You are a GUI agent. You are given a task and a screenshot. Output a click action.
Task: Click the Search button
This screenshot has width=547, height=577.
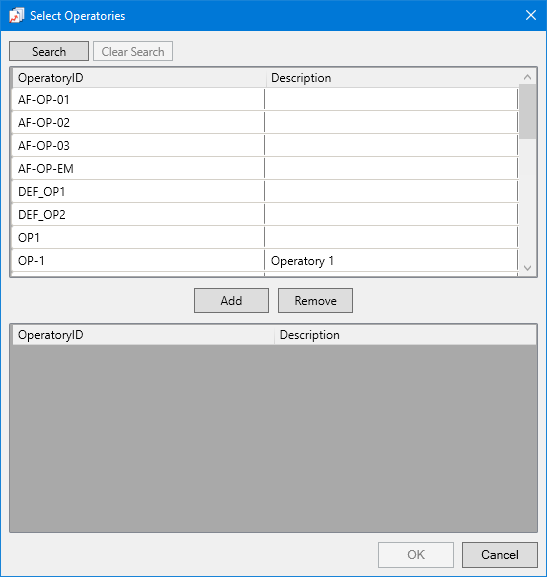pos(49,51)
